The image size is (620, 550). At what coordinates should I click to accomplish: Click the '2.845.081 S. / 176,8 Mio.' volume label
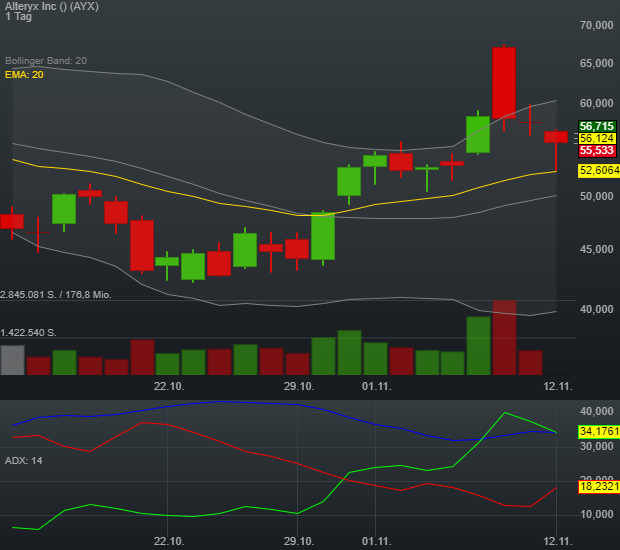(56, 295)
